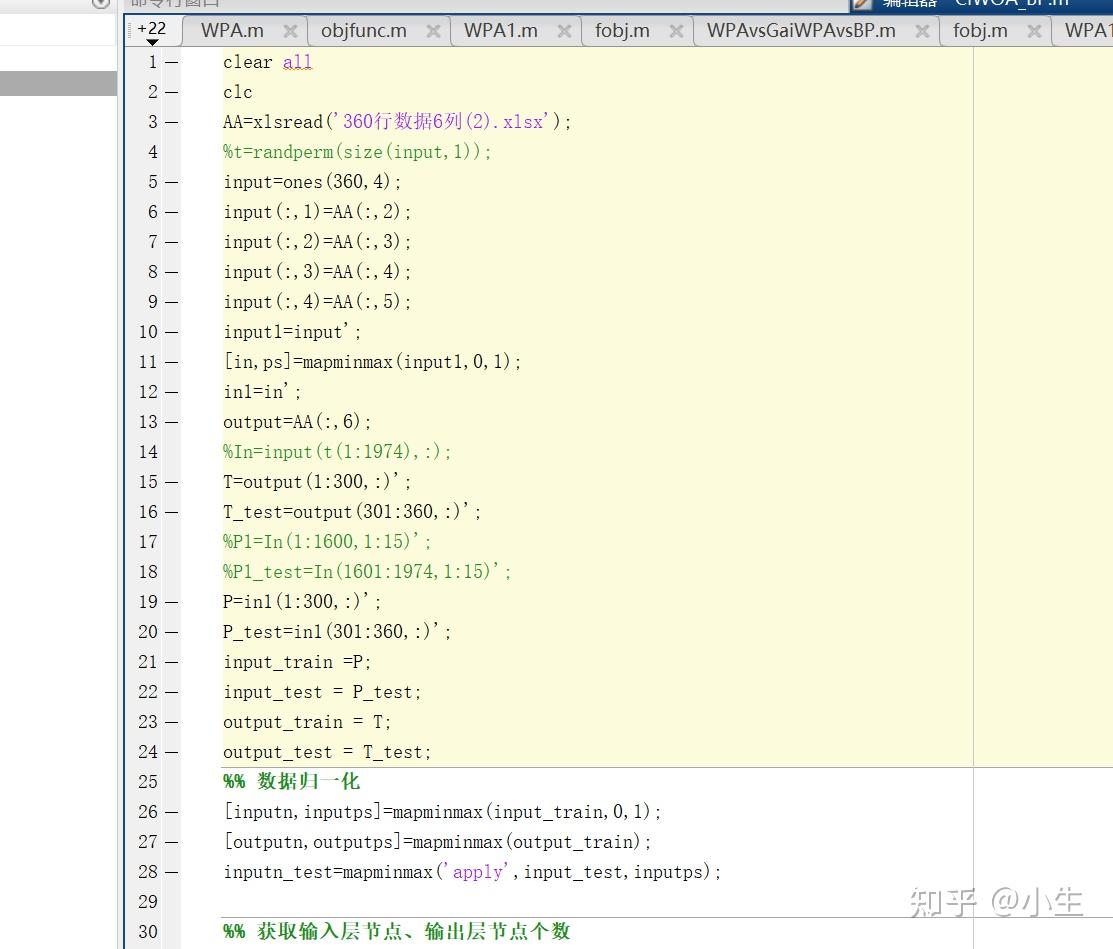Click "T_test=output(301:360,:)';" line
Viewport: 1113px width, 949px height.
(352, 512)
